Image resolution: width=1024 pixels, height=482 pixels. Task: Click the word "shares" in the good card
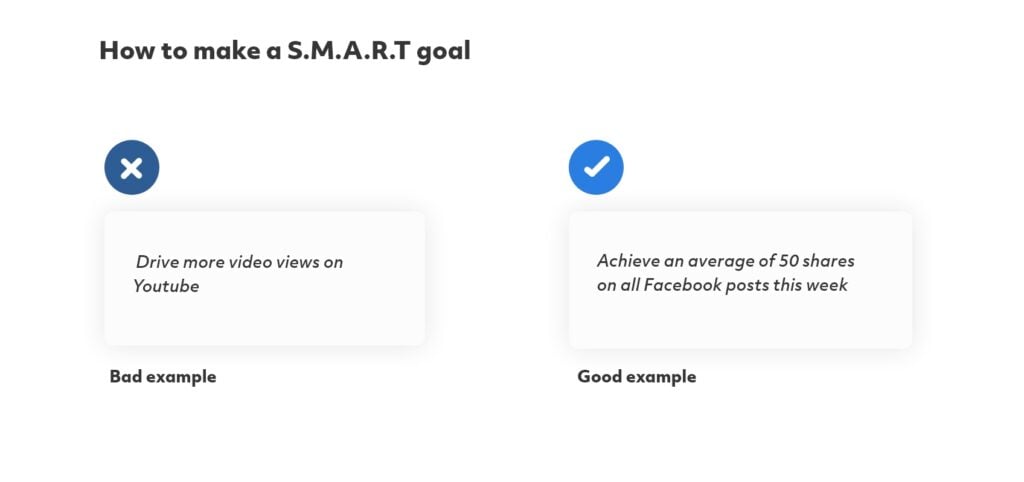828,261
